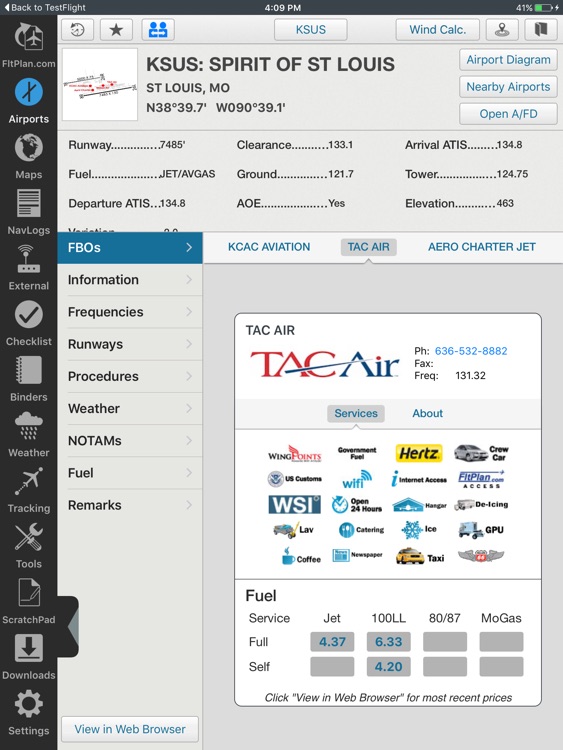Expand the Procedures row
Image resolution: width=563 pixels, height=750 pixels.
(x=130, y=376)
